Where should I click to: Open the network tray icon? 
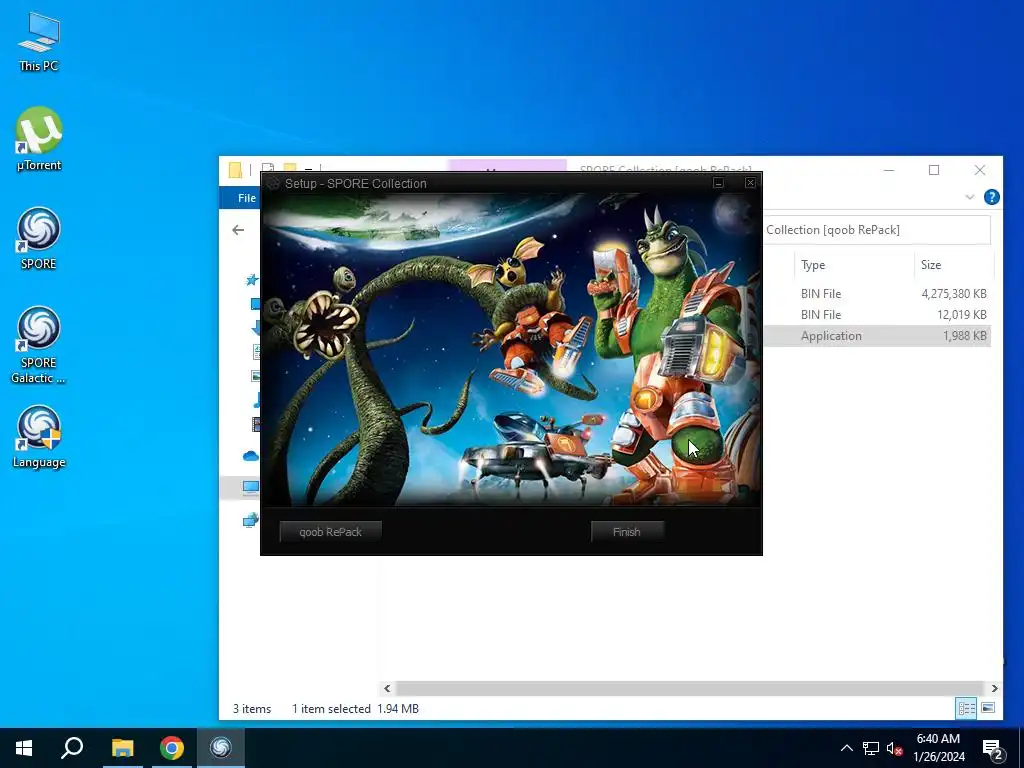click(871, 748)
